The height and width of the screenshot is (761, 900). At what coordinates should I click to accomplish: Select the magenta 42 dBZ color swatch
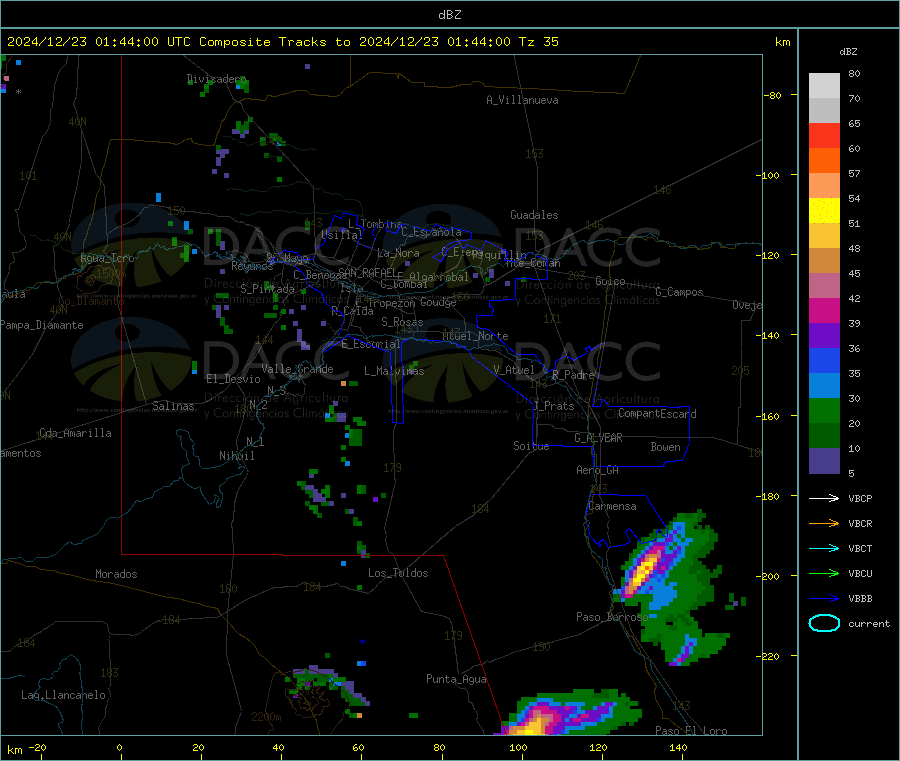pyautogui.click(x=824, y=310)
